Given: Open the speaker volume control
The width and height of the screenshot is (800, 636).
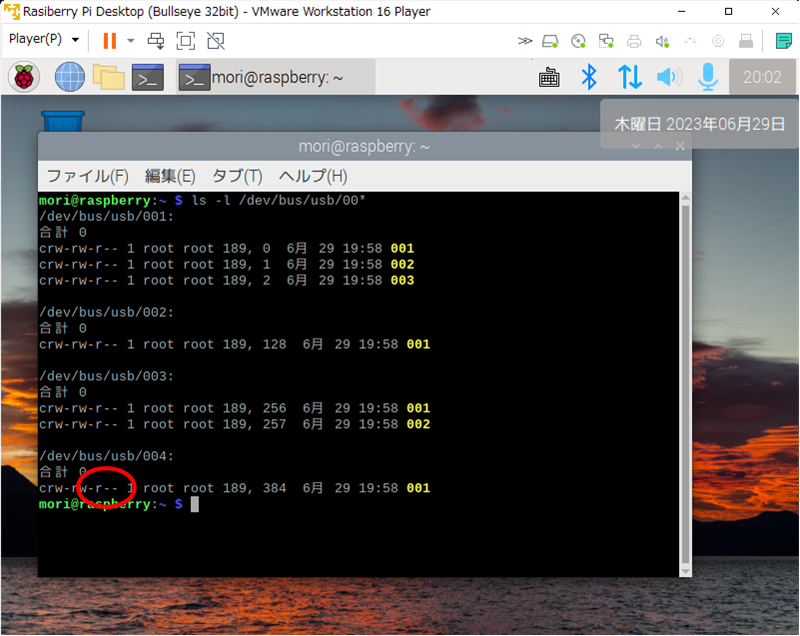Looking at the screenshot, I should click(x=669, y=78).
